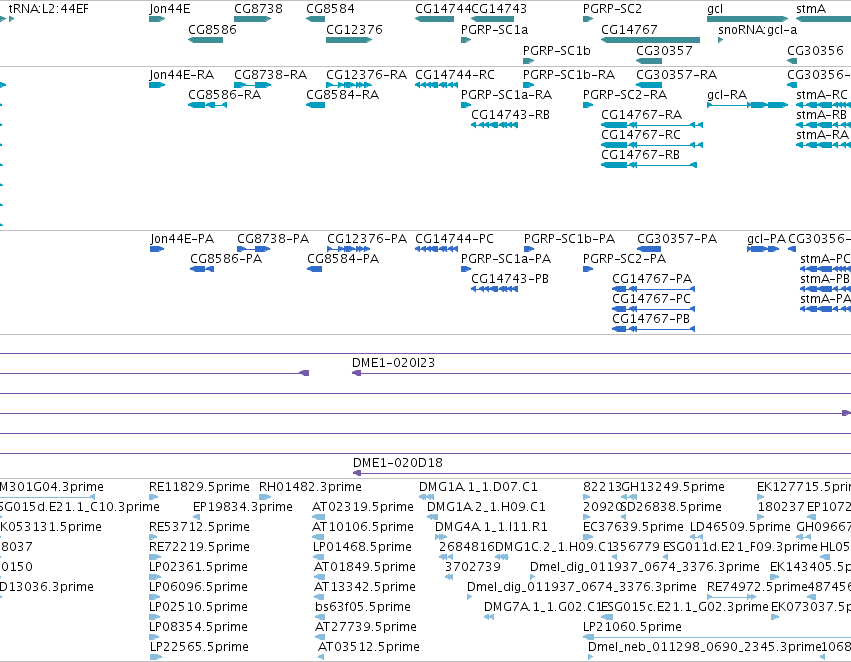Image resolution: width=851 pixels, height=662 pixels.
Task: Click protein CG14767-PC
Action: [x=651, y=300]
